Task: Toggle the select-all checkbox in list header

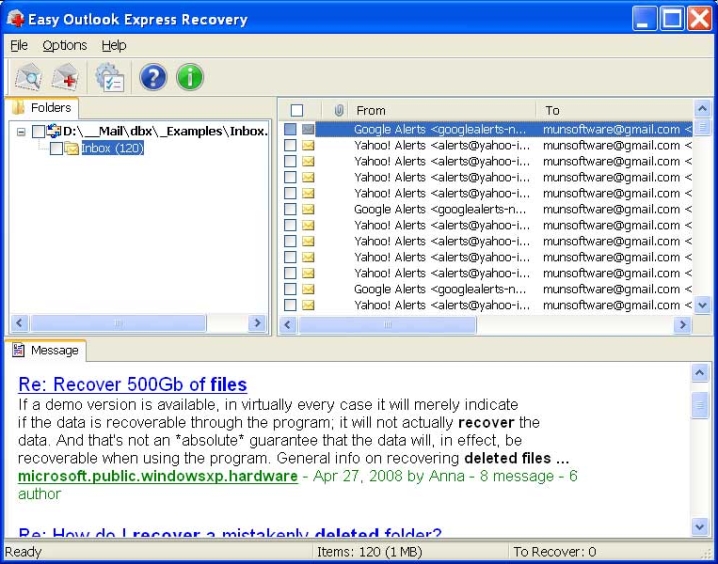Action: click(x=296, y=110)
